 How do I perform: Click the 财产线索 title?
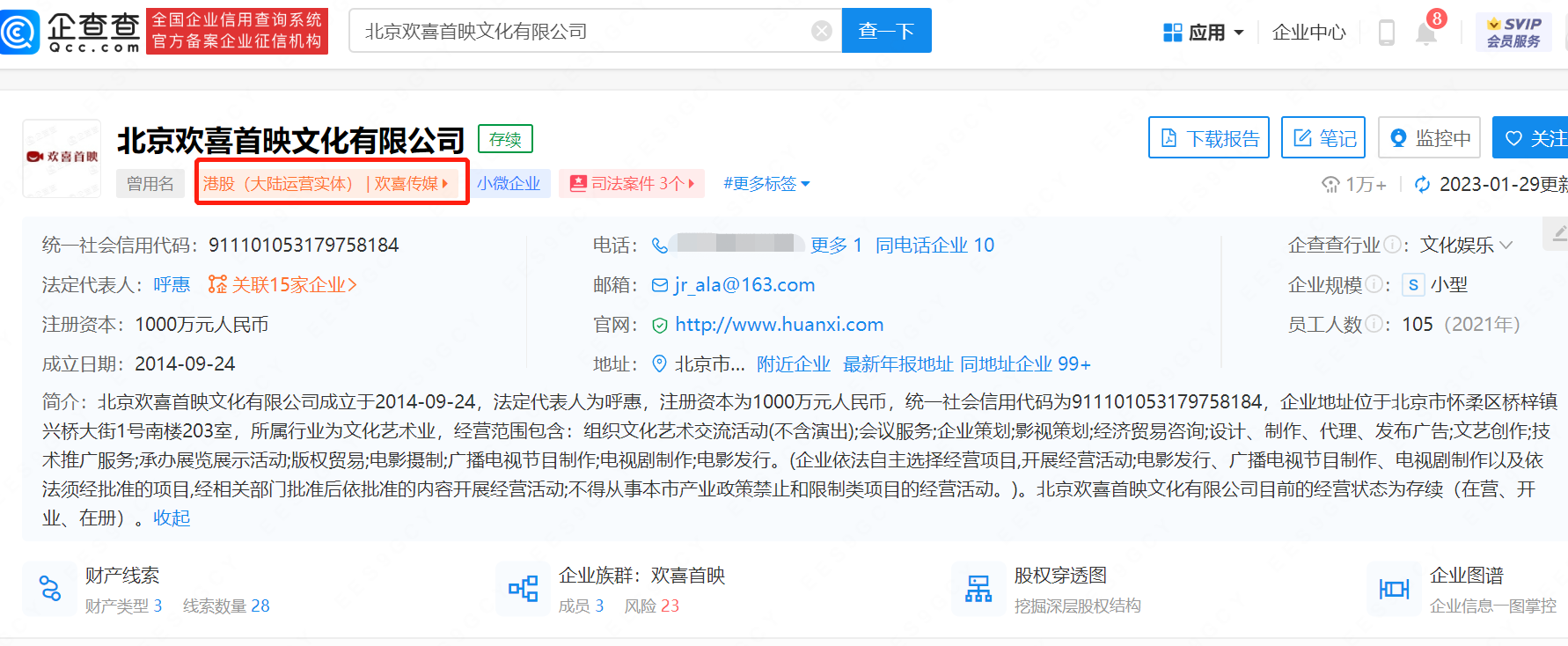(x=122, y=575)
